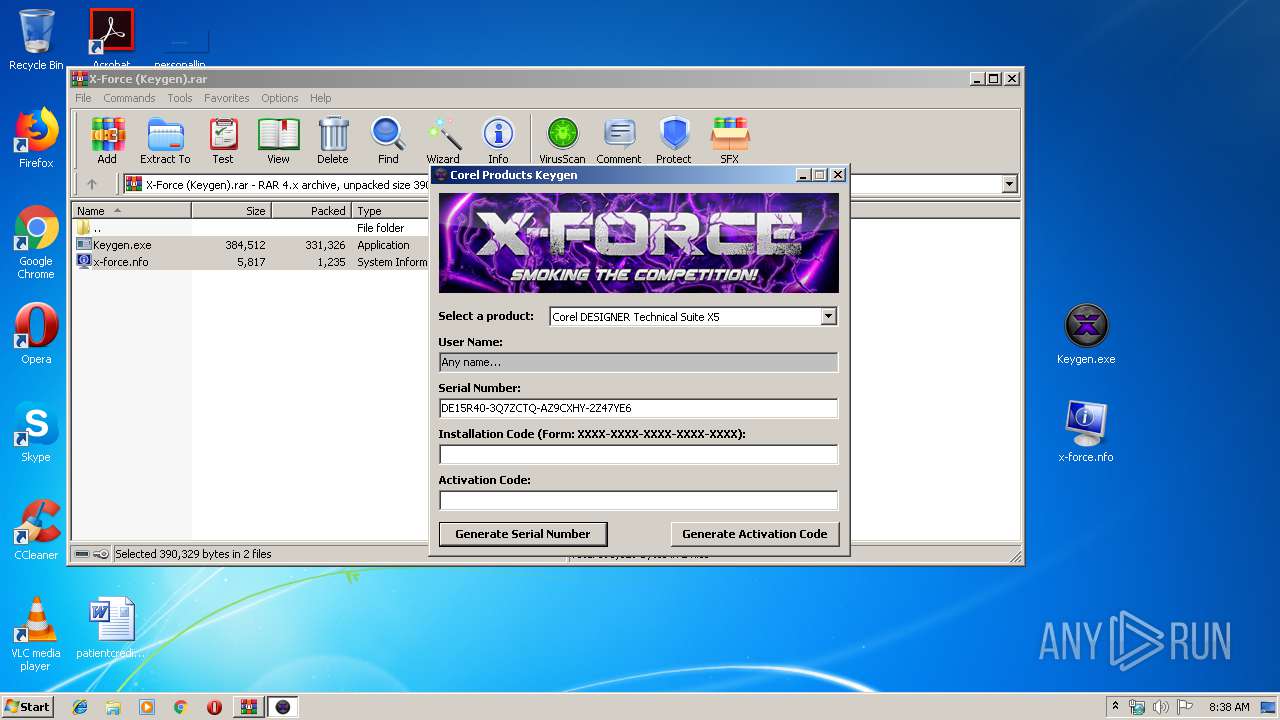Click the up one level arrow in WinRAR
This screenshot has width=1280, height=720.
(92, 184)
